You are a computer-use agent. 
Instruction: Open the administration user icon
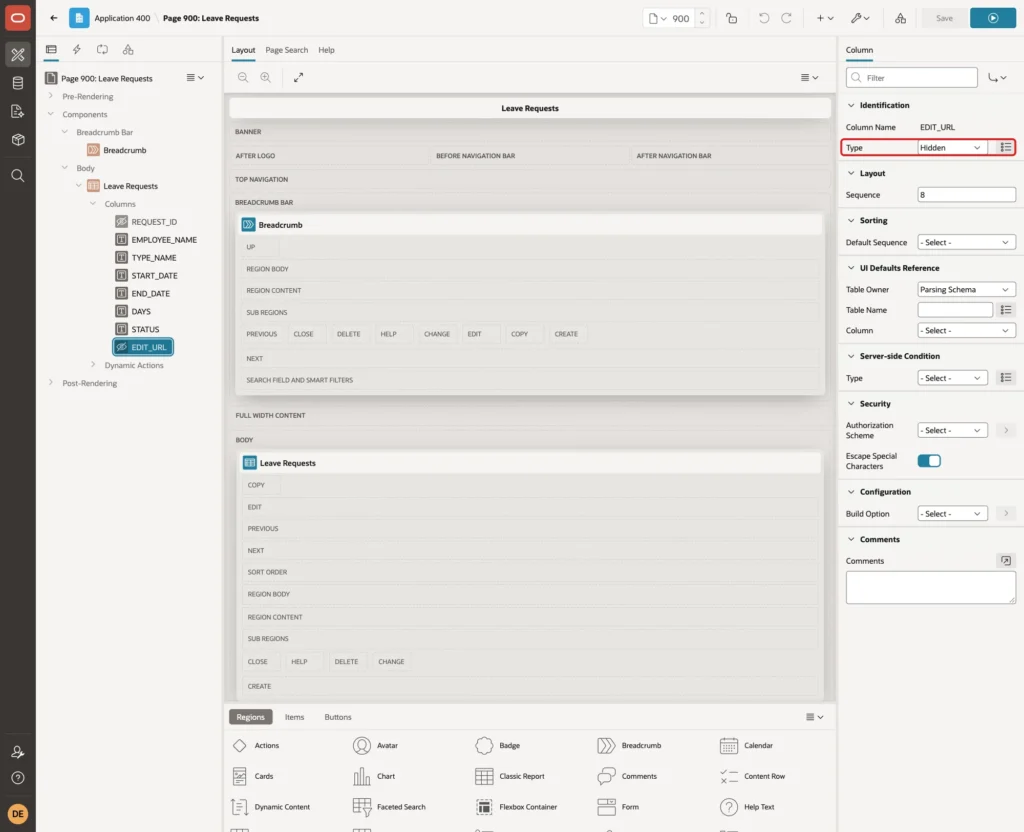point(18,752)
